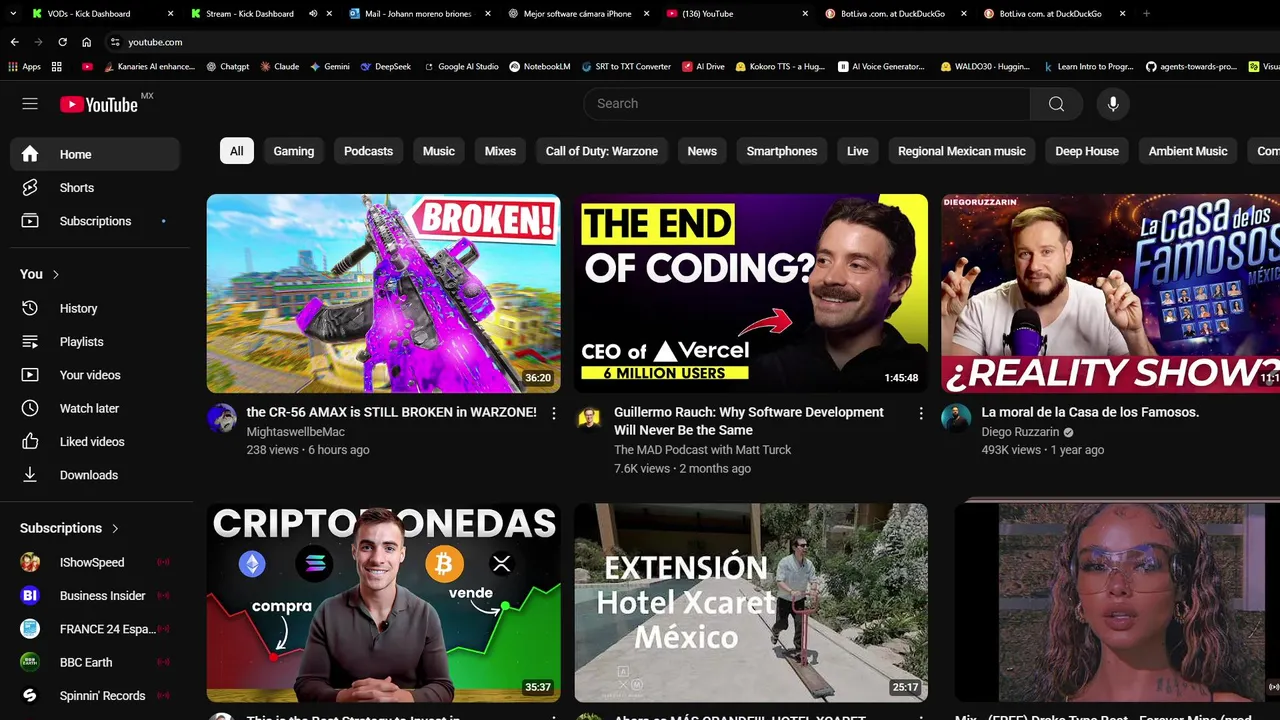This screenshot has height=720, width=1280.
Task: Select the Live filter chip
Action: [x=858, y=151]
